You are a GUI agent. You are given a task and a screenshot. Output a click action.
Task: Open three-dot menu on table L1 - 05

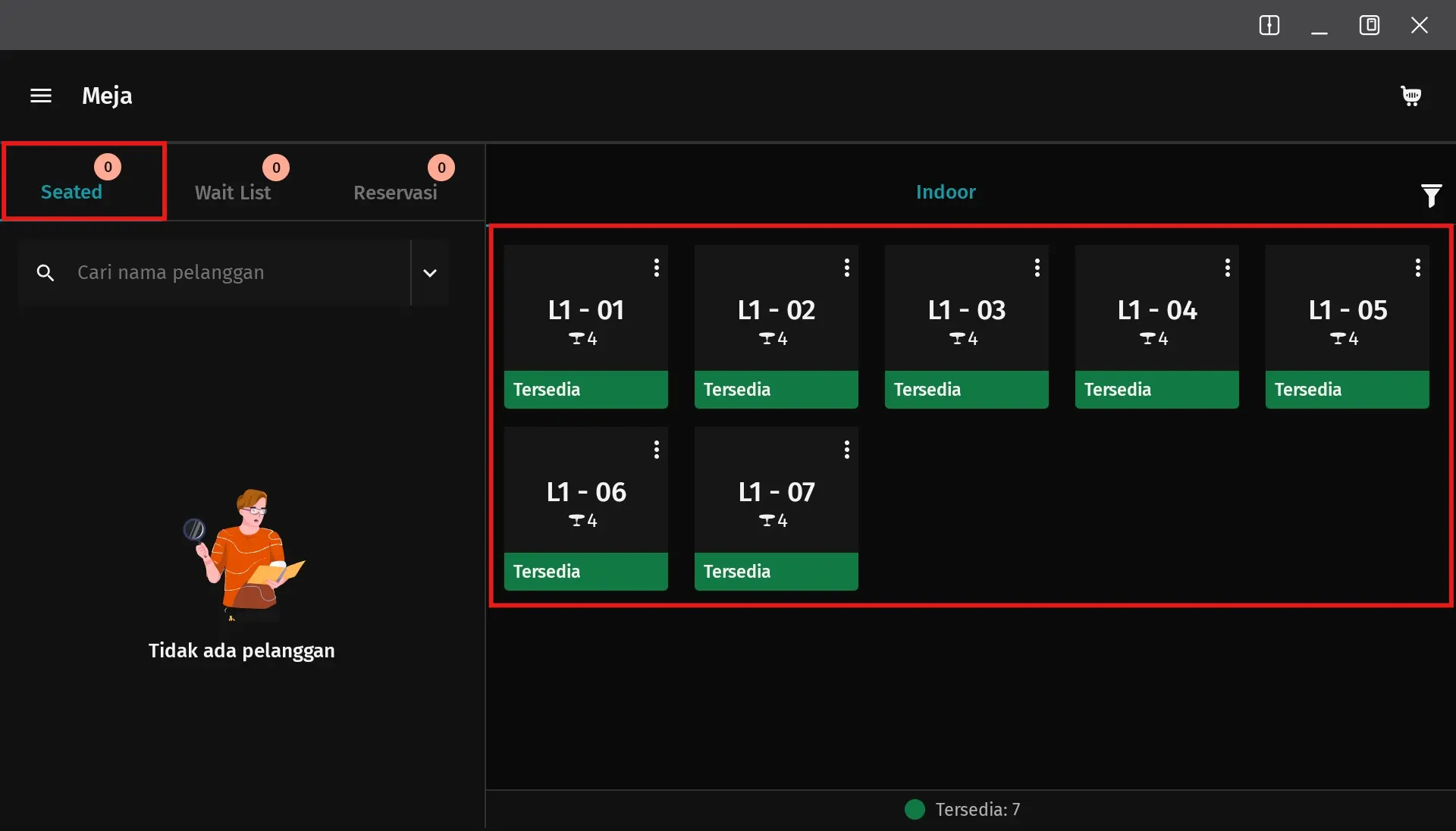[x=1418, y=268]
